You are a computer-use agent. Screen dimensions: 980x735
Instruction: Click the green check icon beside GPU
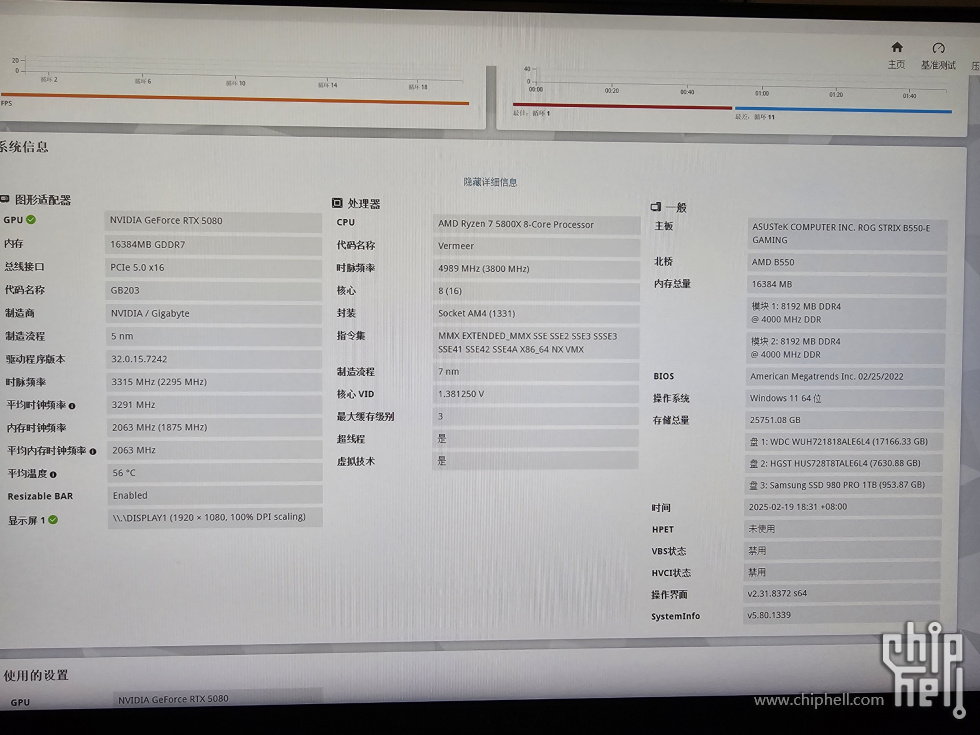(x=31, y=219)
